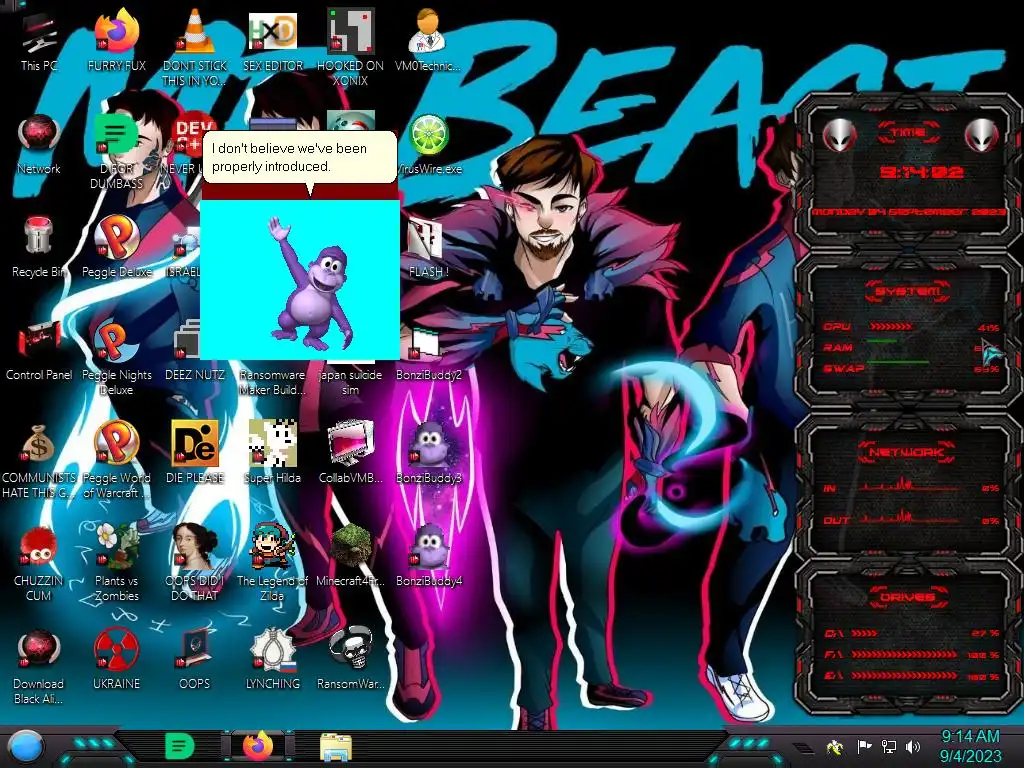Launch Peggle Nights Deluxe
1024x768 pixels.
point(116,357)
